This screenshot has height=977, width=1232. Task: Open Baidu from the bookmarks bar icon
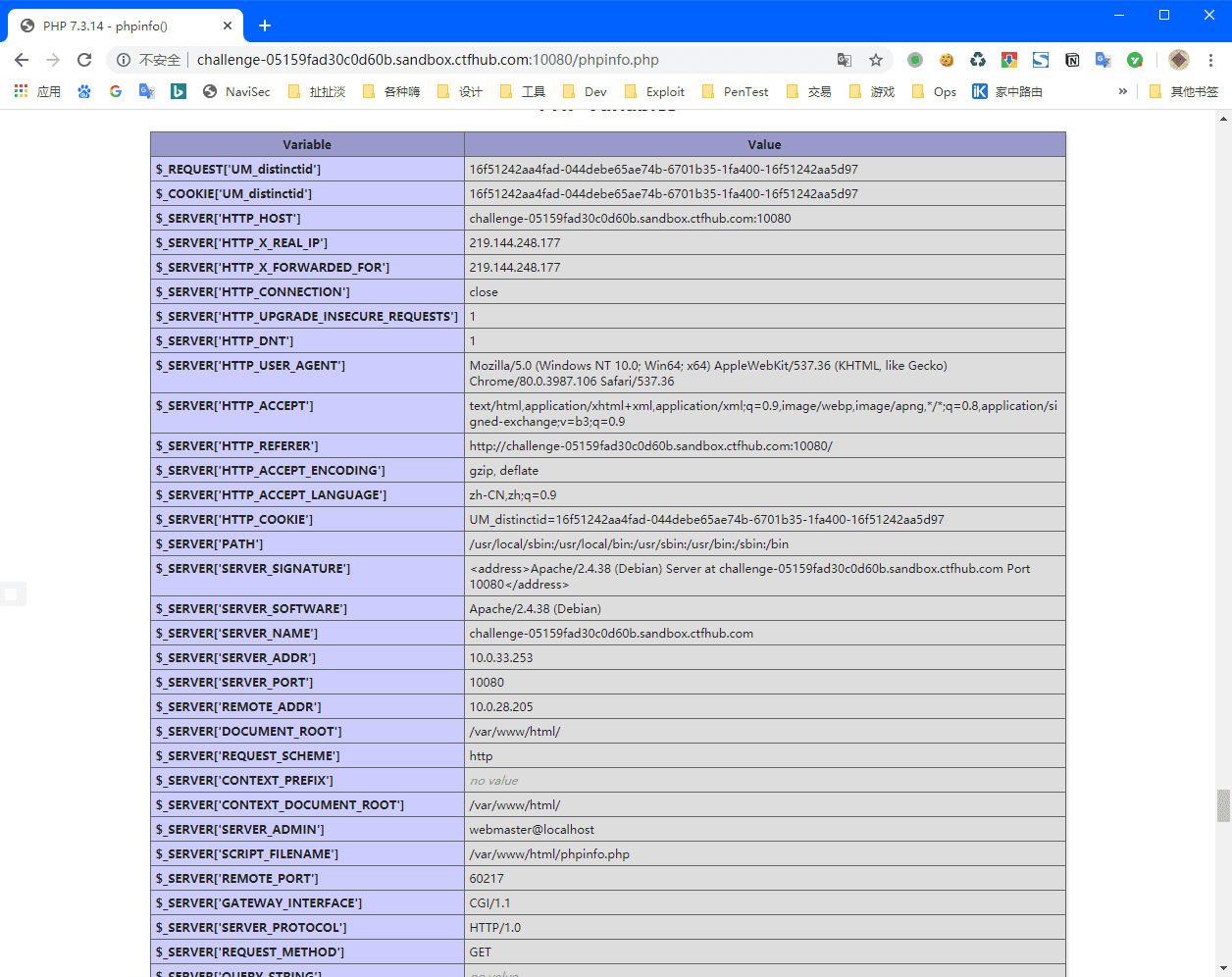tap(84, 91)
